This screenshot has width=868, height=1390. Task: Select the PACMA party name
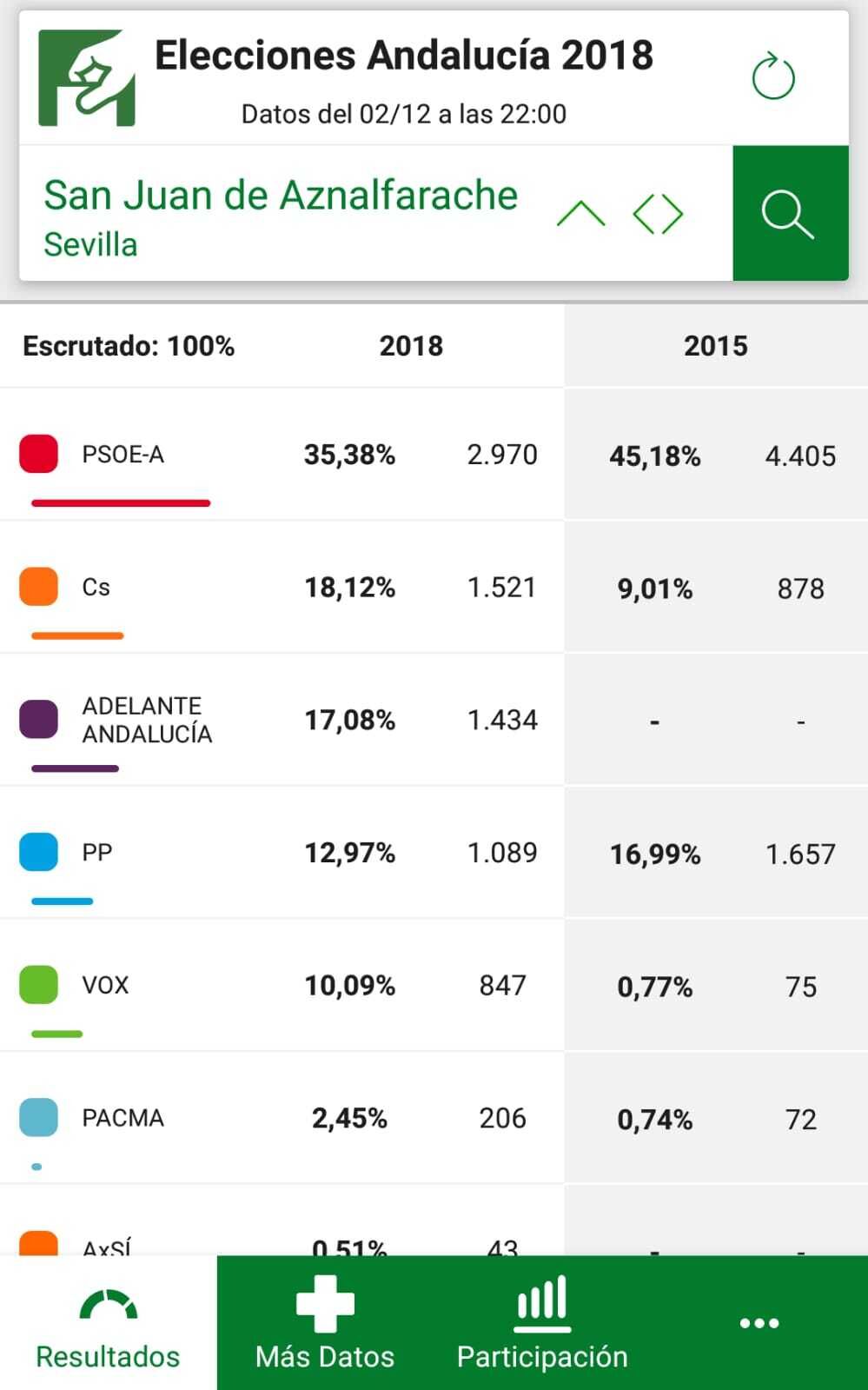pyautogui.click(x=123, y=1118)
